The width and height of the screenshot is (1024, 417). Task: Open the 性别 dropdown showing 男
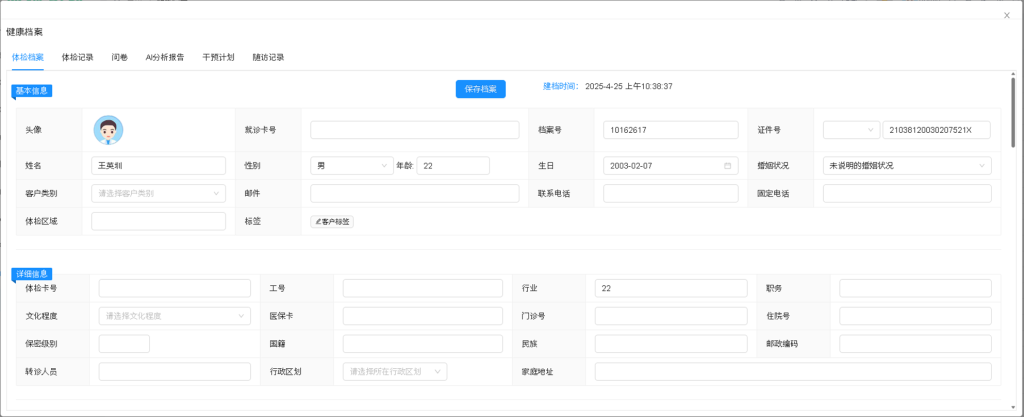[x=352, y=166]
